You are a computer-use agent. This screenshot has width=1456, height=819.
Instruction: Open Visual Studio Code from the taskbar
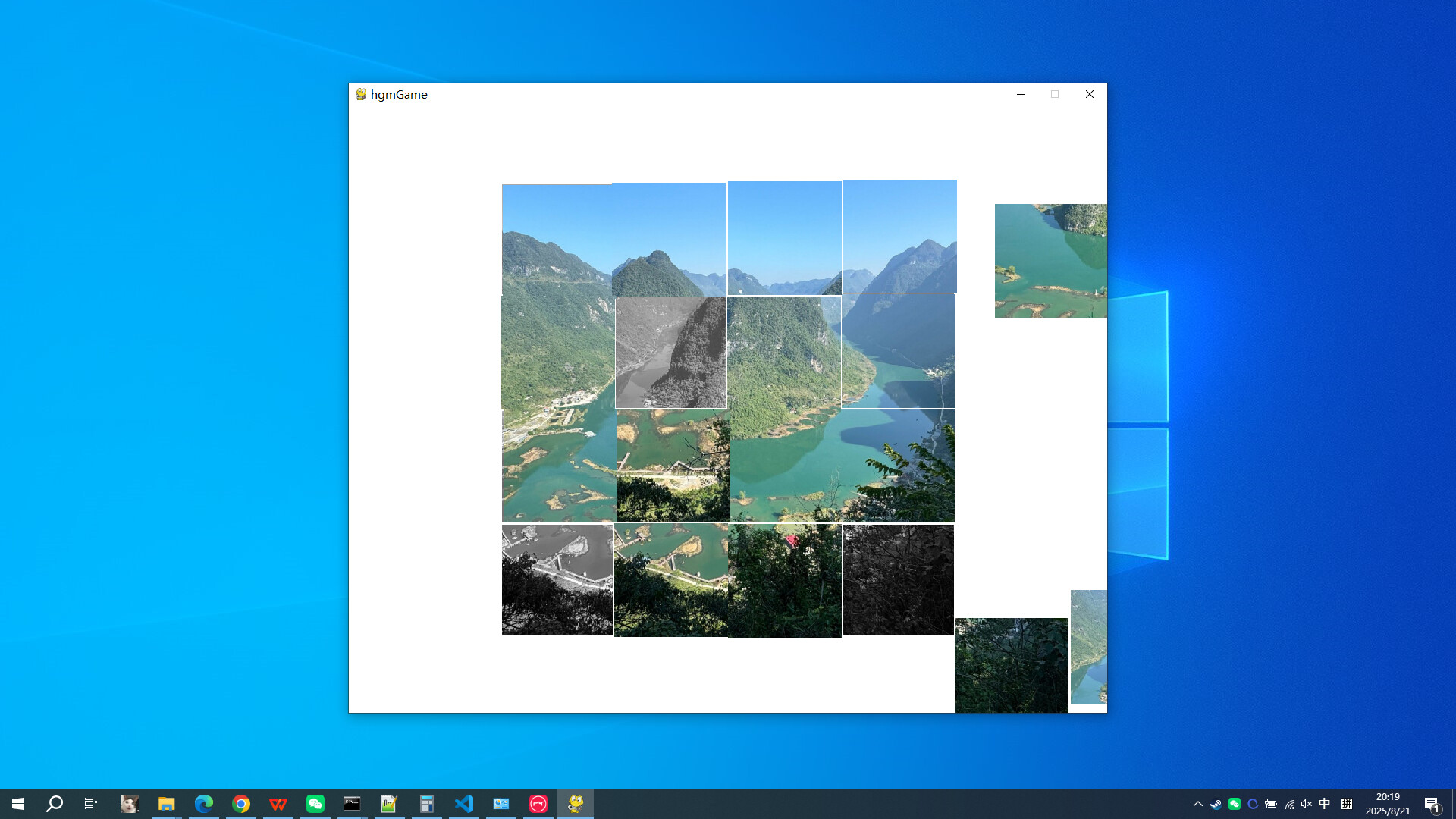pos(464,803)
